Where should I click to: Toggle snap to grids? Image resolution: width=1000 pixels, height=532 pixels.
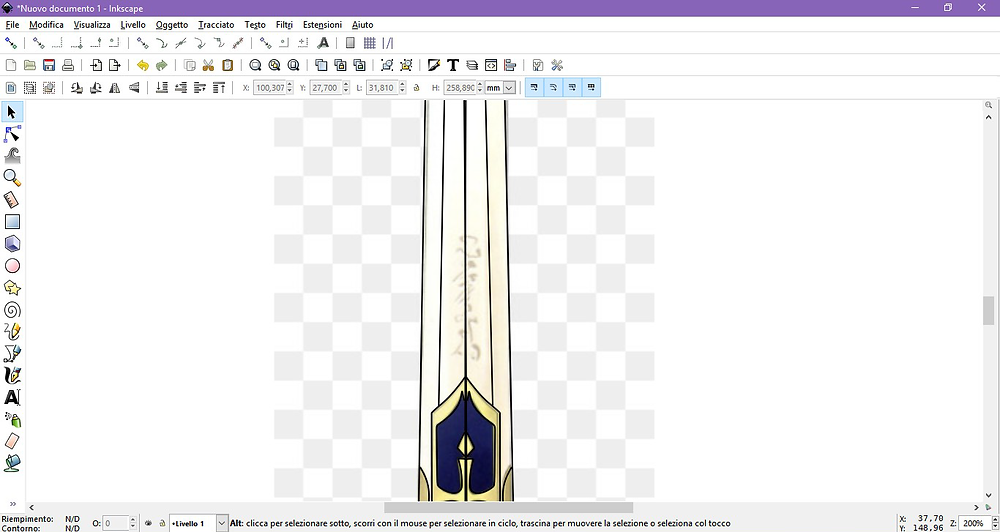(x=369, y=43)
